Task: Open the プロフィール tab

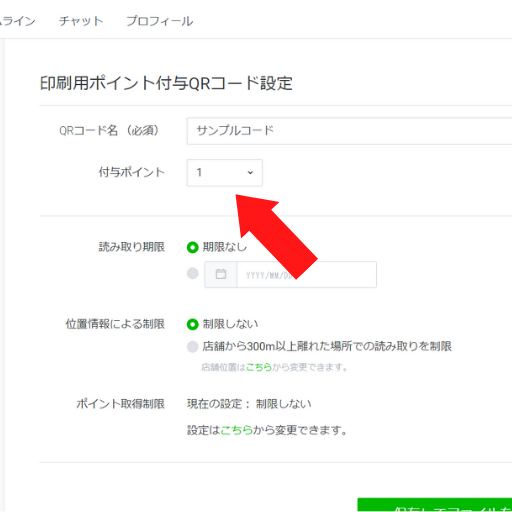Action: [x=160, y=21]
